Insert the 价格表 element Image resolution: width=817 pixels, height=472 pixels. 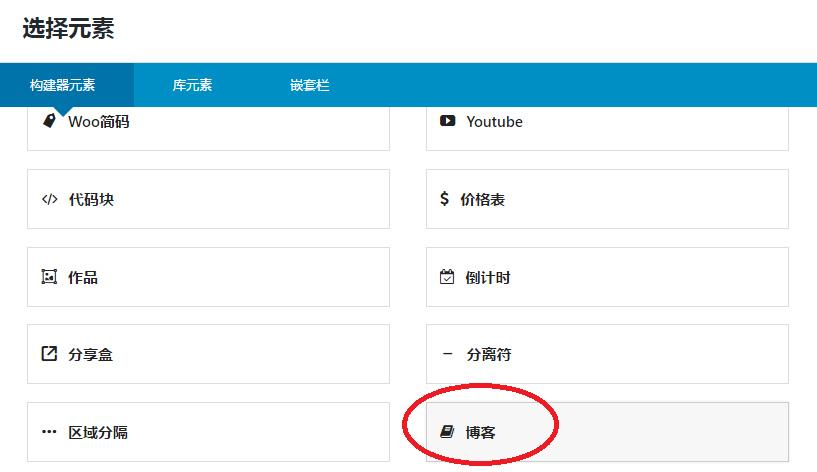[607, 199]
